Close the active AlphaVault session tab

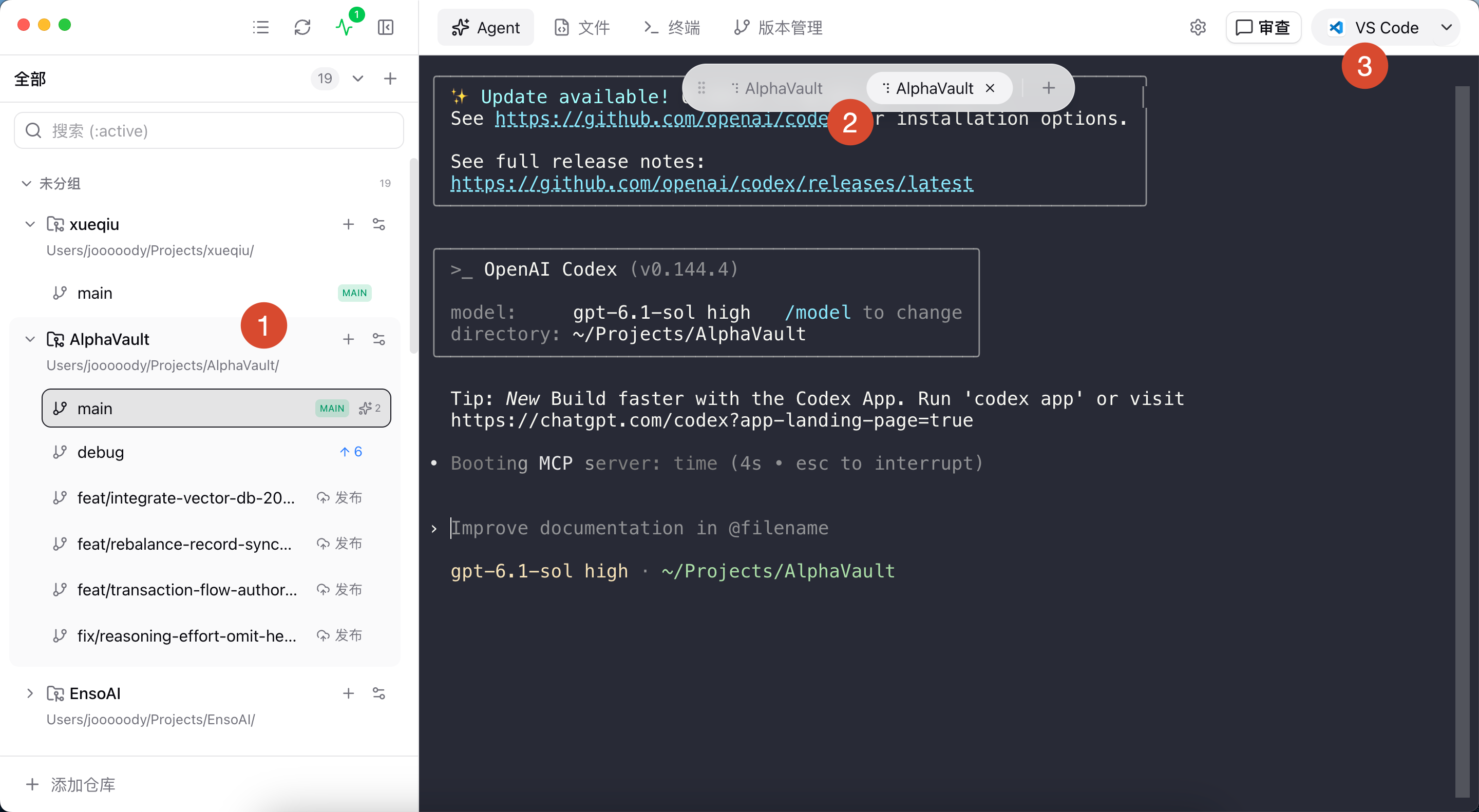click(990, 88)
